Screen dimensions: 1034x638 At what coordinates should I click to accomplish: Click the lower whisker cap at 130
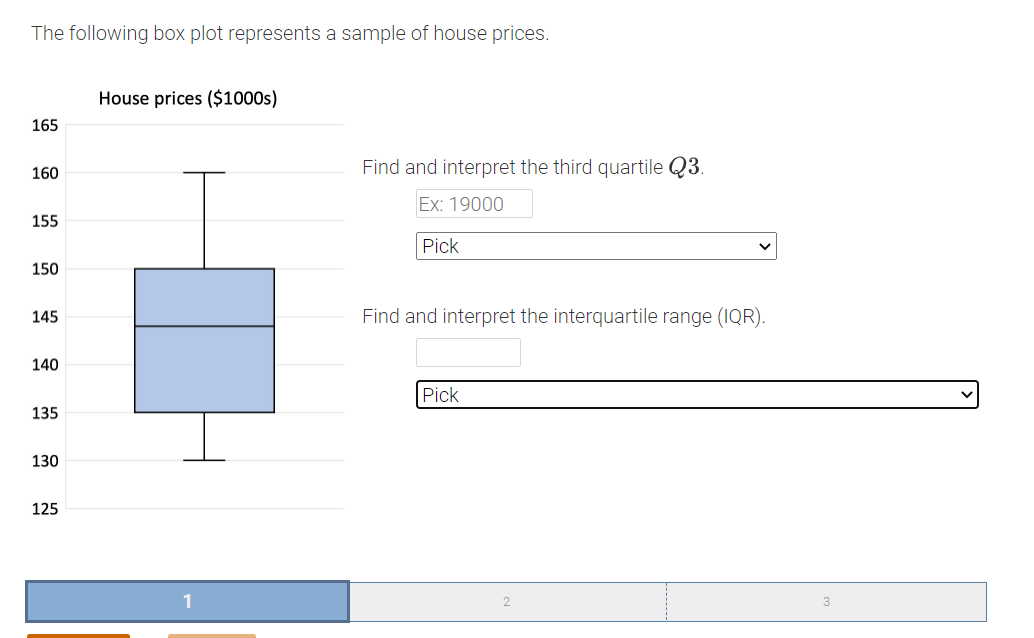[204, 460]
